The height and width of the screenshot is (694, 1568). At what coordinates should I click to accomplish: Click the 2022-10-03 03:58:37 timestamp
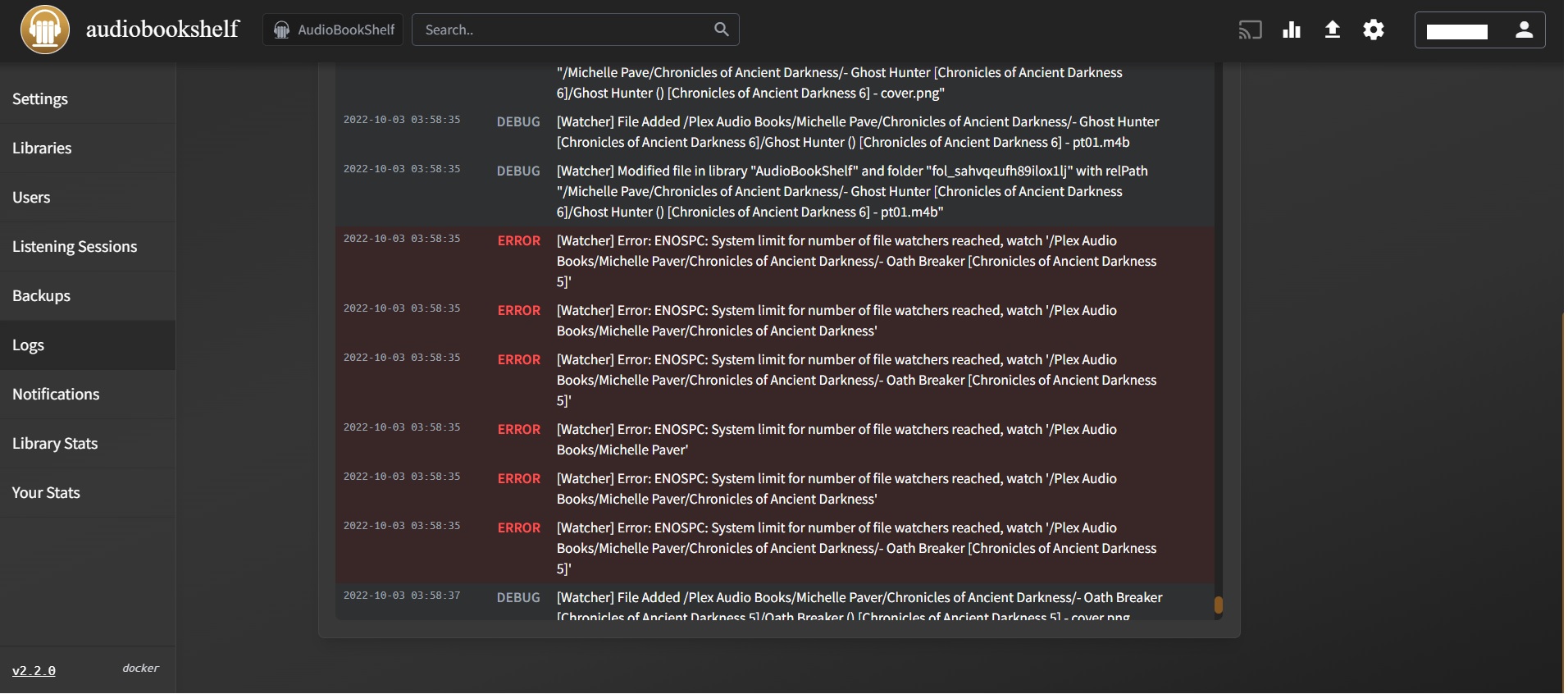402,596
